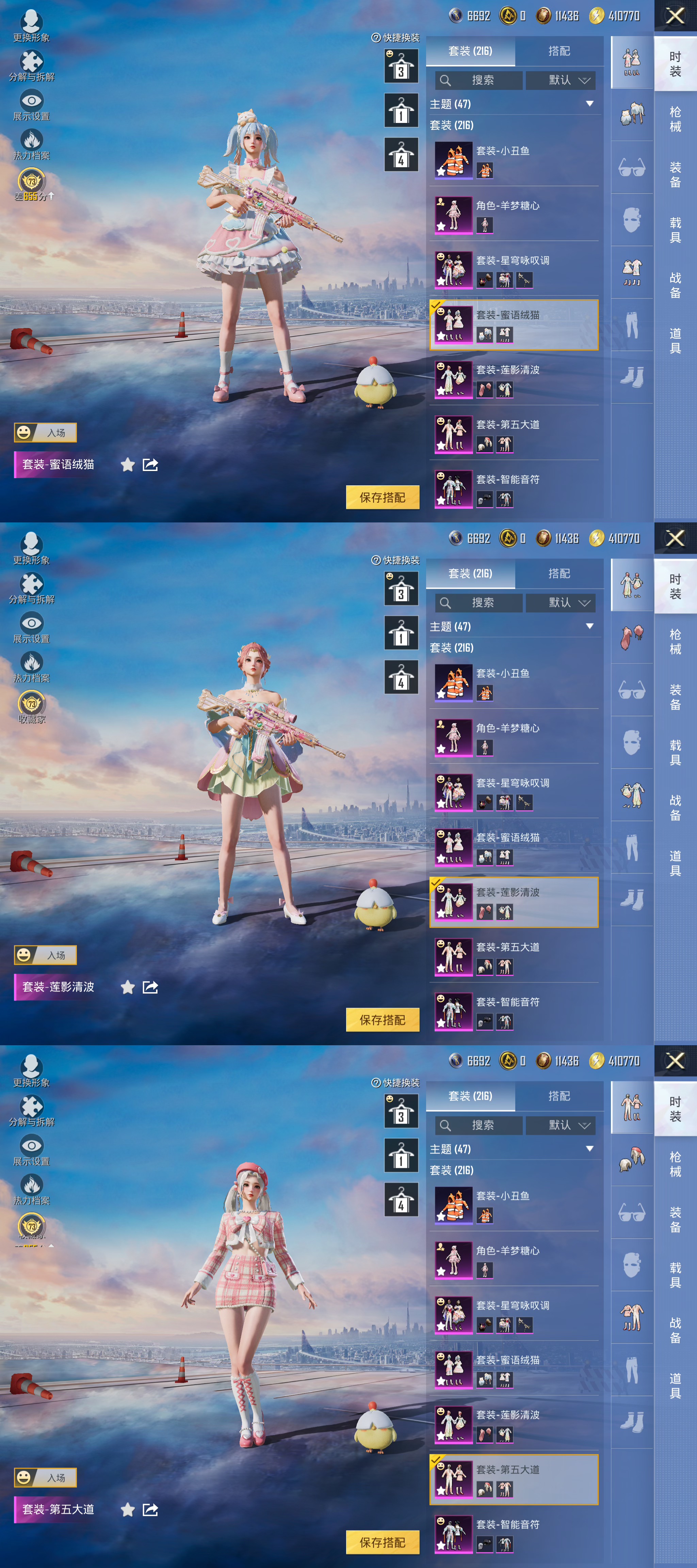The image size is (697, 1568).
Task: Select quick outfit slot 3 on 蜜语绒猫 screen
Action: tap(401, 66)
